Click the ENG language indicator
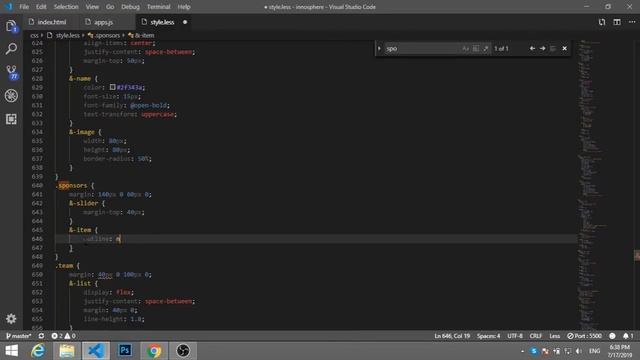Image resolution: width=640 pixels, height=360 pixels. (x=594, y=351)
